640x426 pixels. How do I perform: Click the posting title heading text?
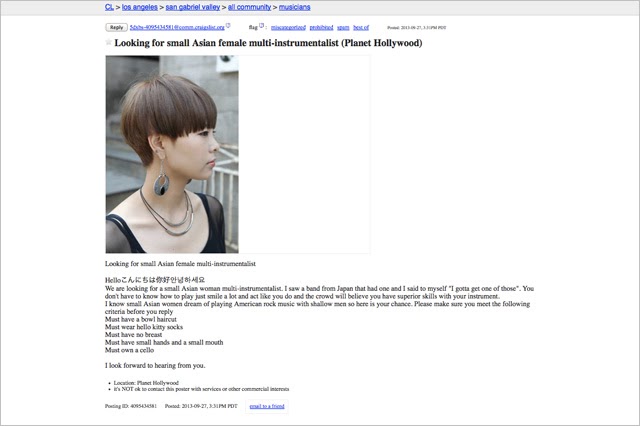point(268,43)
